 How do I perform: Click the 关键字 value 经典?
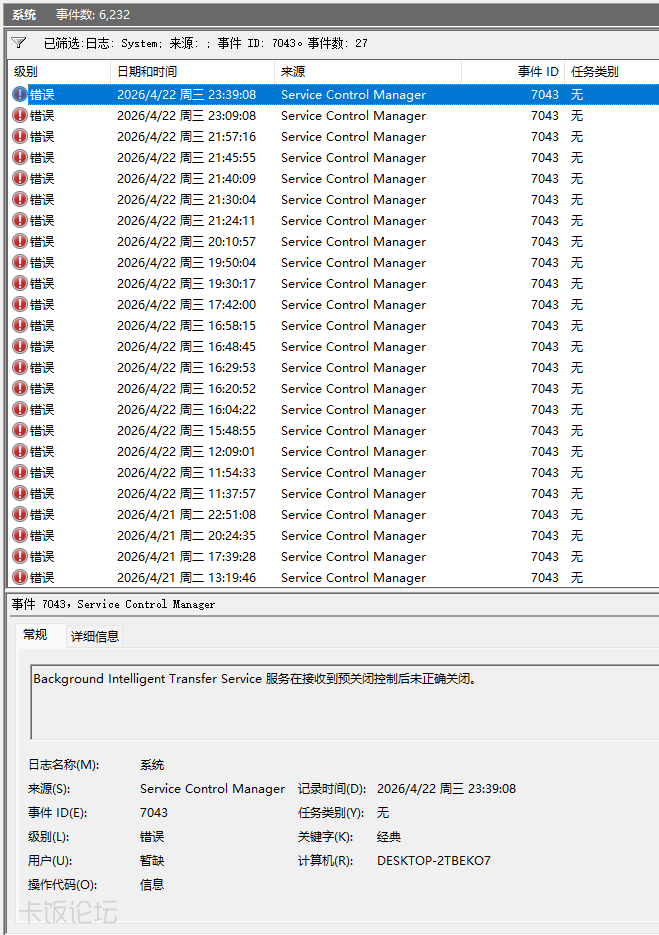(389, 837)
